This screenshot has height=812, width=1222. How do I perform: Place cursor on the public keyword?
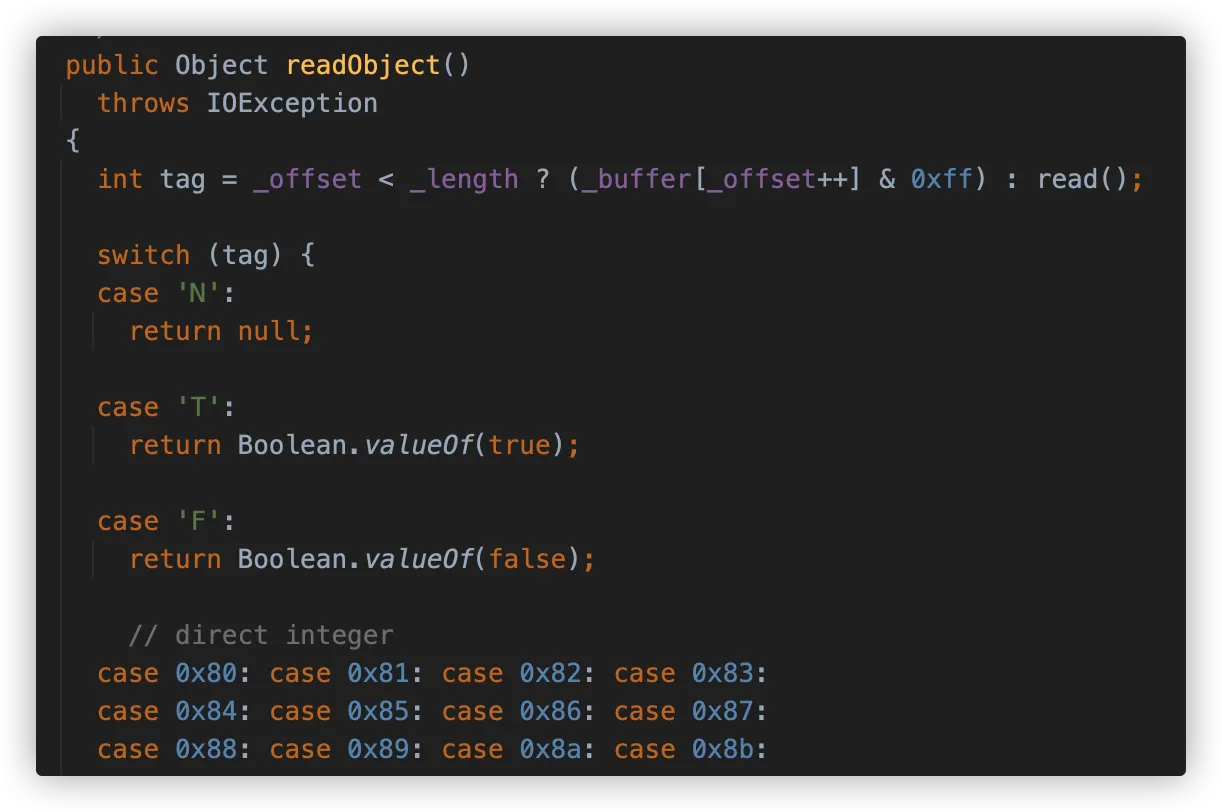(x=112, y=66)
